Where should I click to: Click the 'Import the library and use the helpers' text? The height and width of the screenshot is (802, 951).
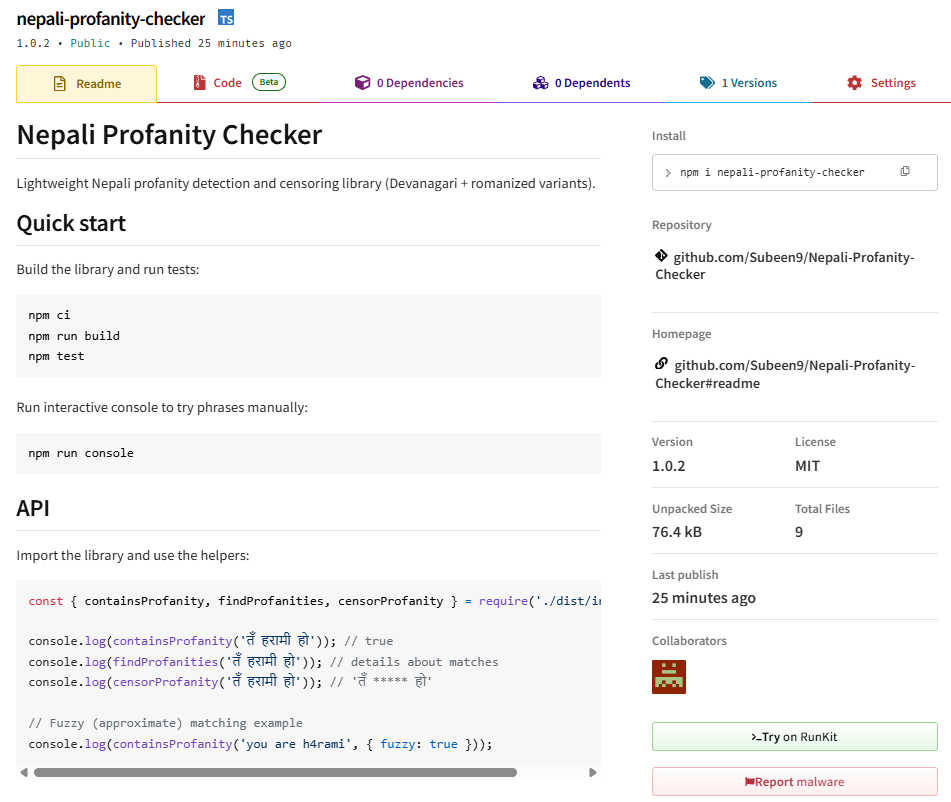pos(133,556)
